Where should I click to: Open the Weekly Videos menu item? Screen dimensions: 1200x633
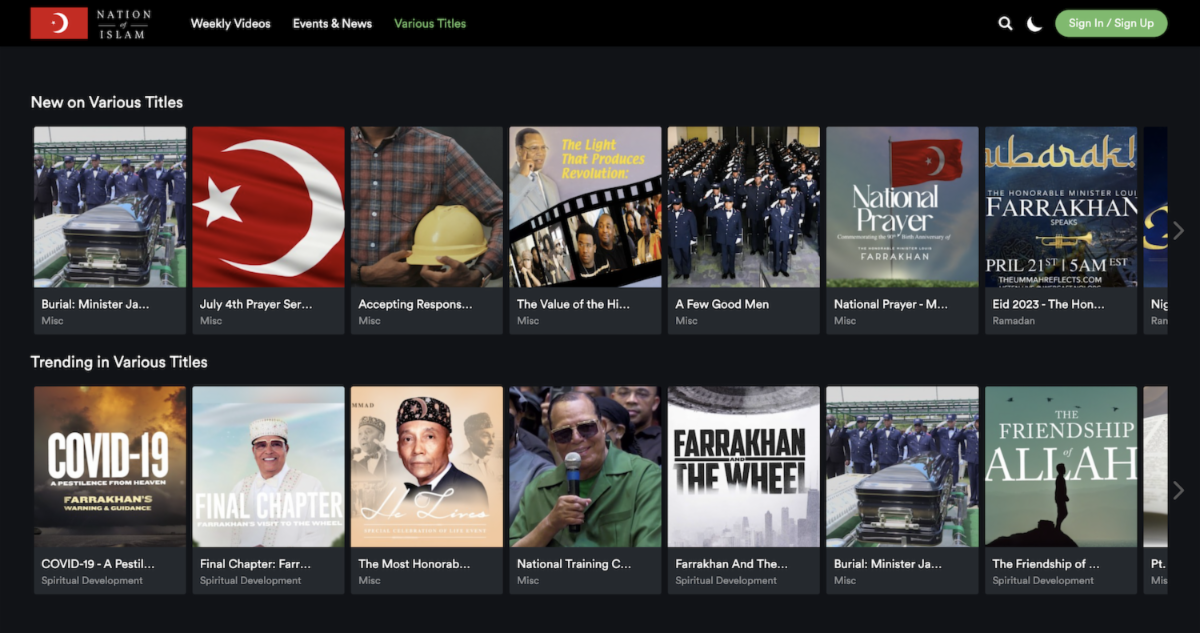[230, 23]
